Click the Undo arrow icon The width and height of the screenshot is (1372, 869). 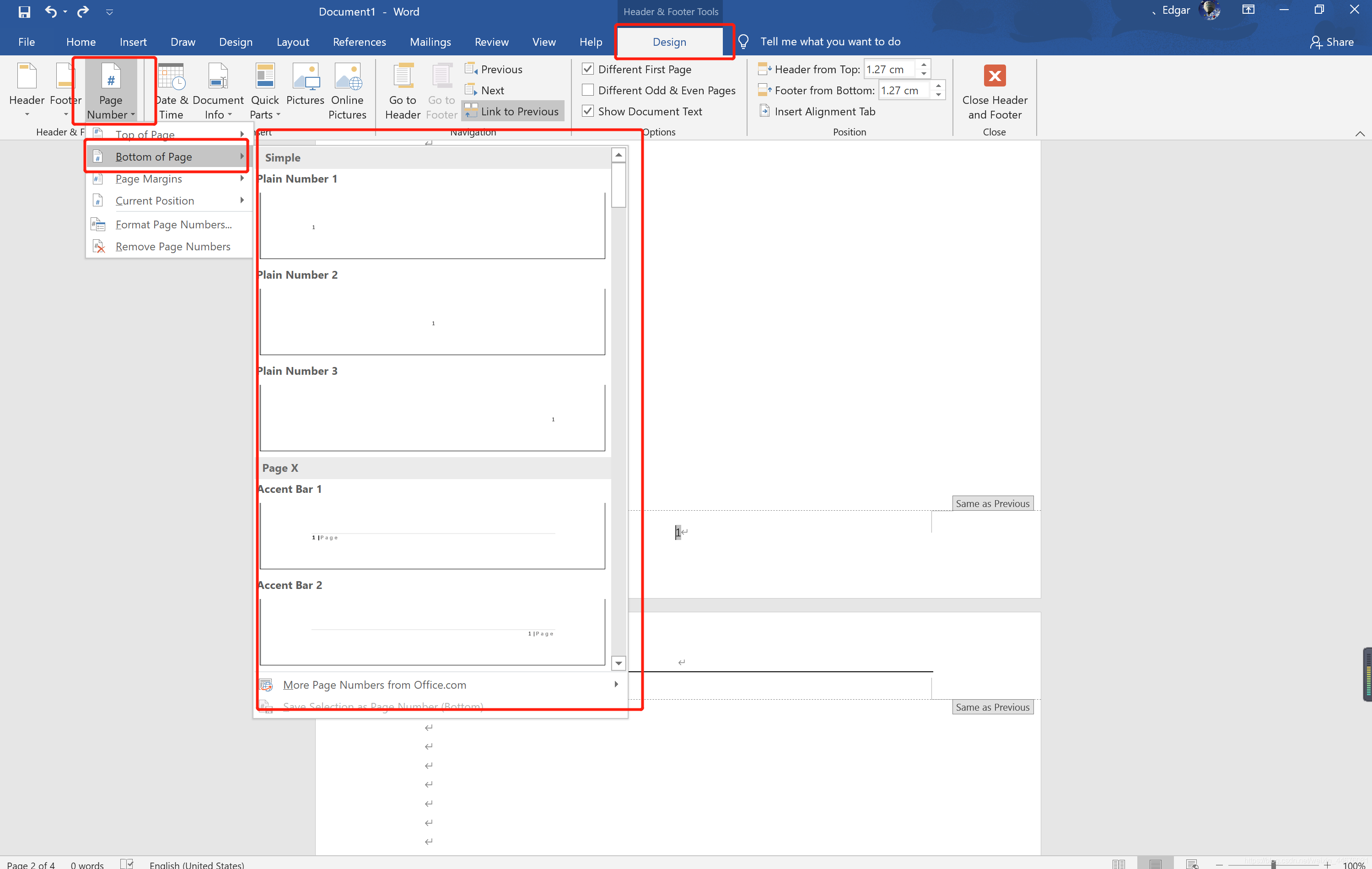point(50,11)
